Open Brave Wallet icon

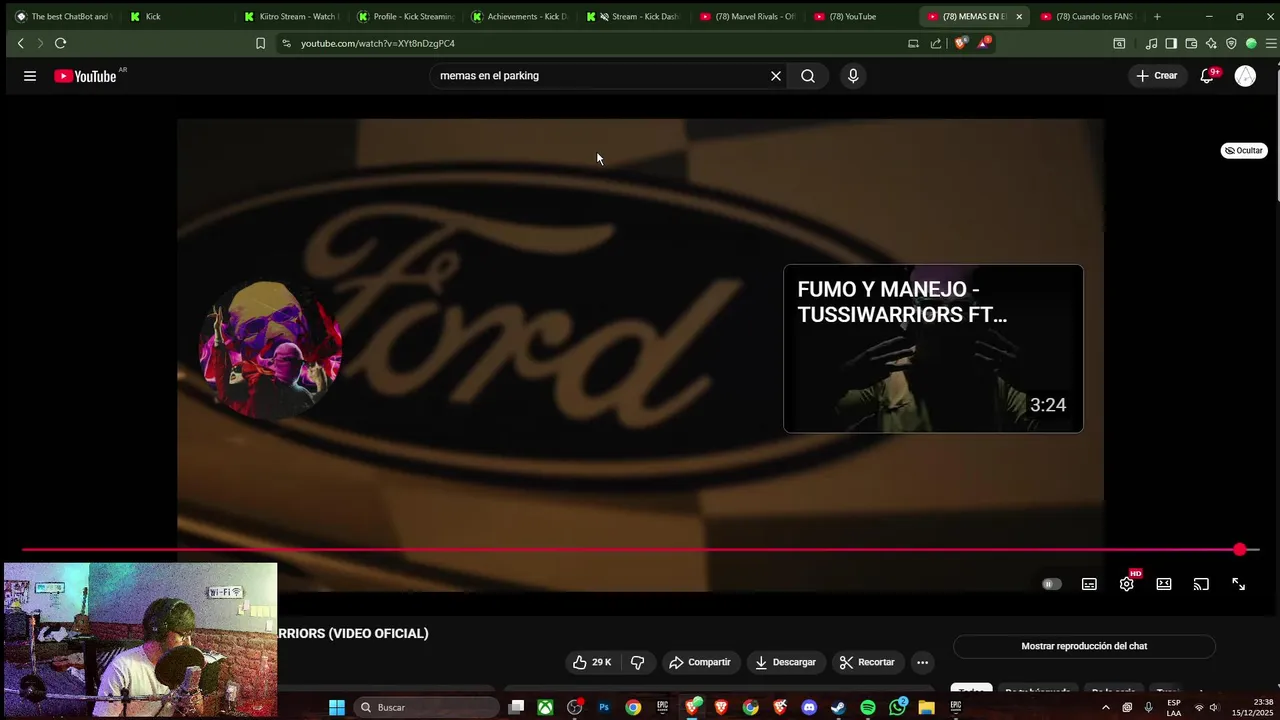1191,43
